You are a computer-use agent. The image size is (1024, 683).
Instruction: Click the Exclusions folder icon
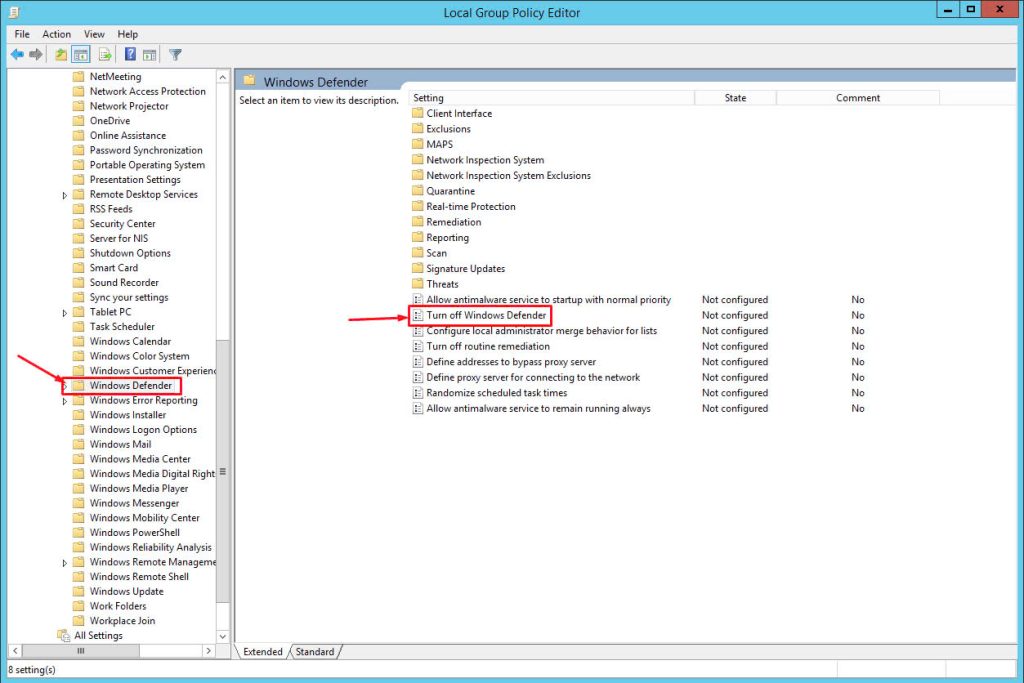[418, 129]
